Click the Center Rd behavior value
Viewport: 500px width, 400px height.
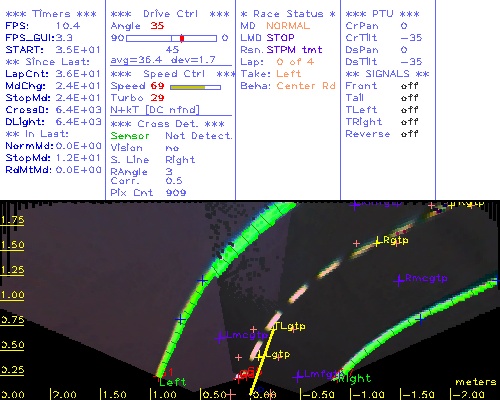(x=306, y=86)
